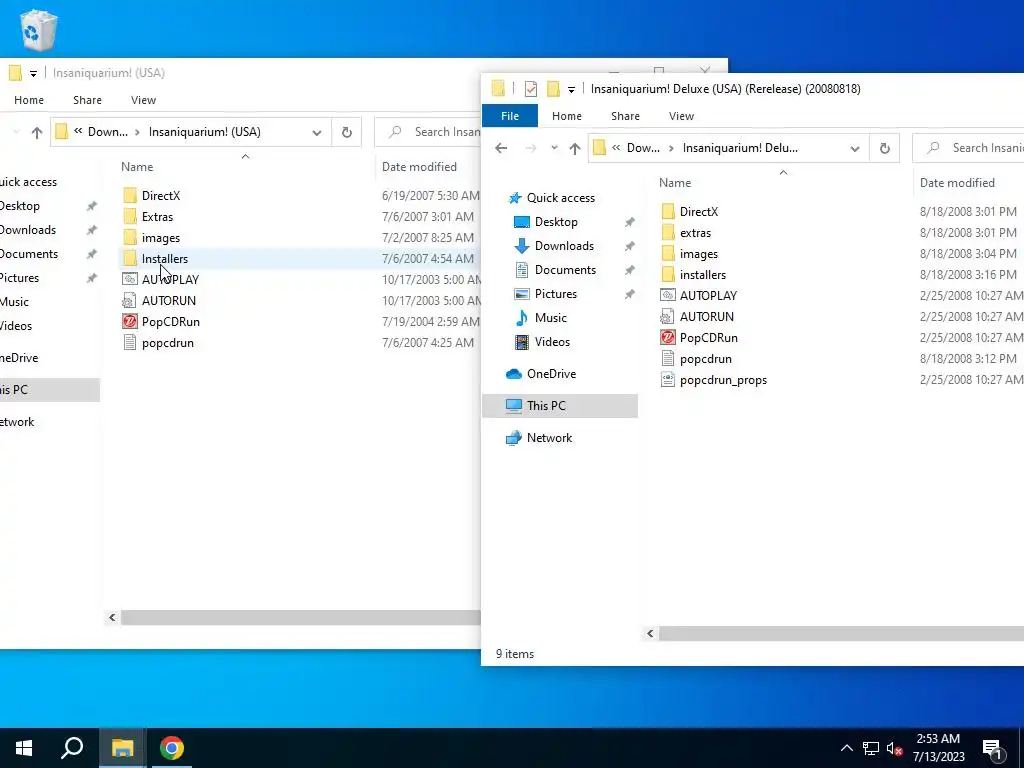1024x768 pixels.
Task: Click the muted volume tray icon
Action: [x=894, y=748]
